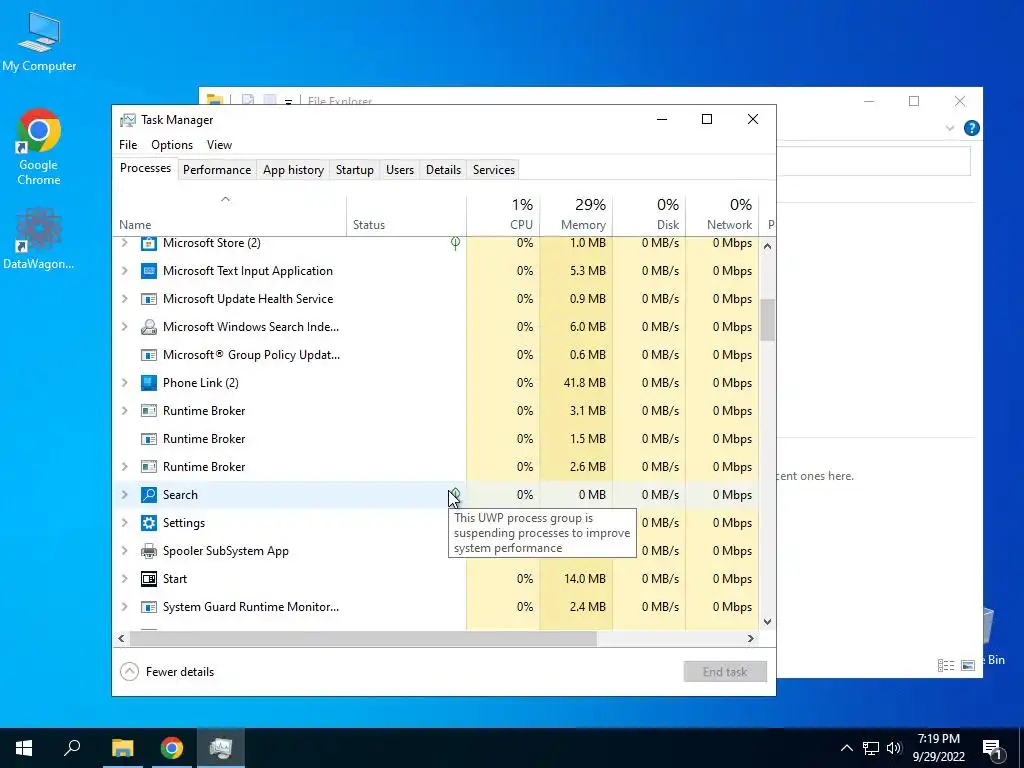Viewport: 1024px width, 768px height.
Task: Click the Start process icon
Action: (149, 579)
